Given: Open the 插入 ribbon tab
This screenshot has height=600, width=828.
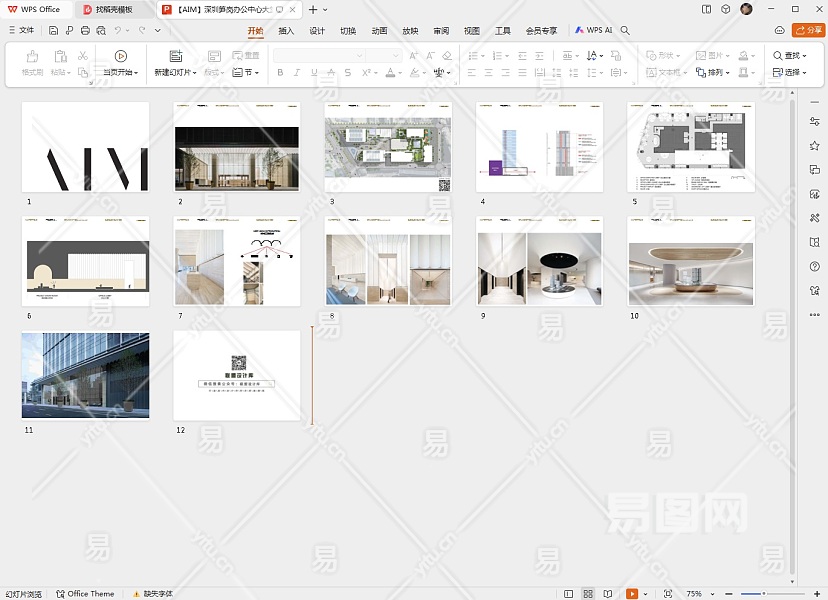Looking at the screenshot, I should click(x=286, y=31).
